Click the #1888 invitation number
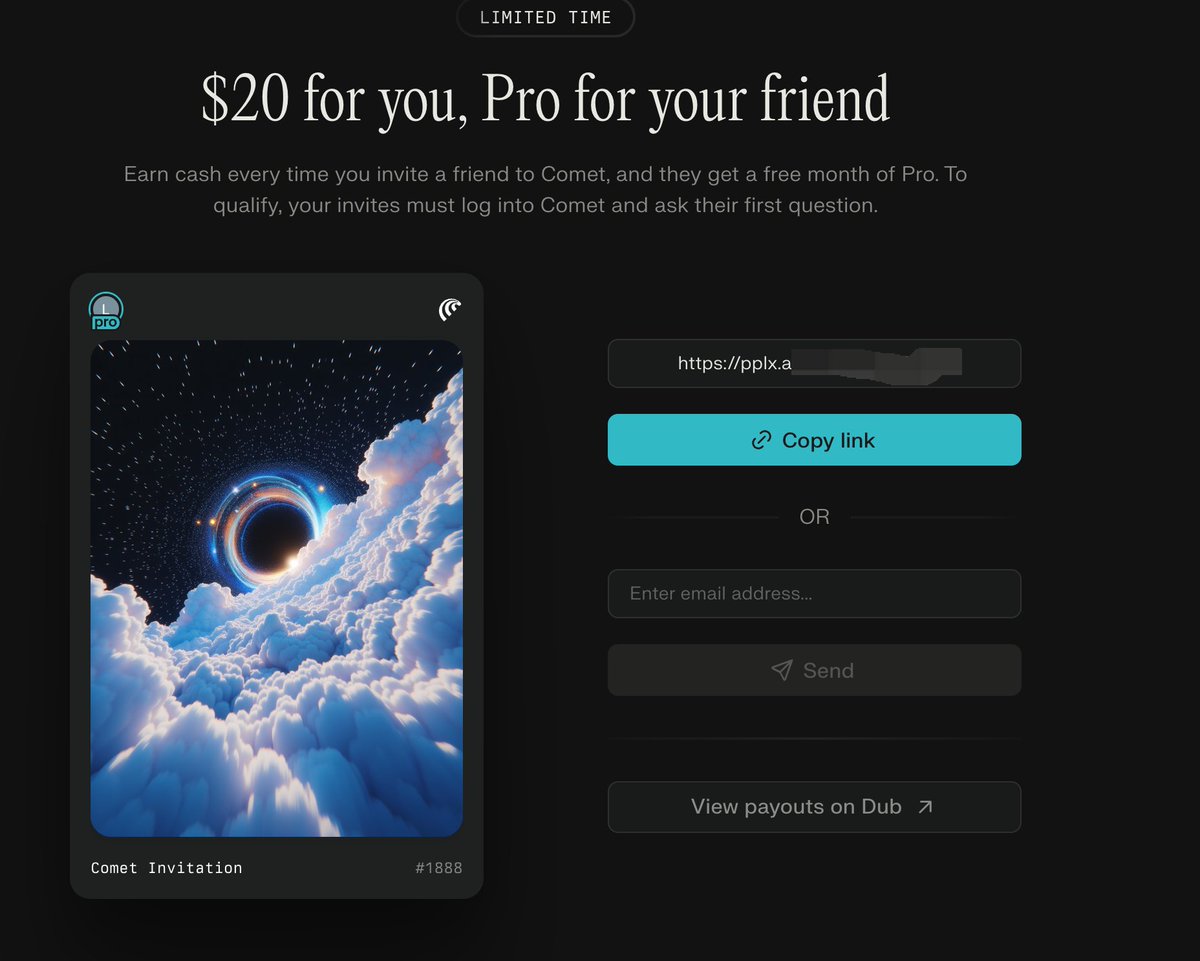This screenshot has height=961, width=1200. click(439, 868)
